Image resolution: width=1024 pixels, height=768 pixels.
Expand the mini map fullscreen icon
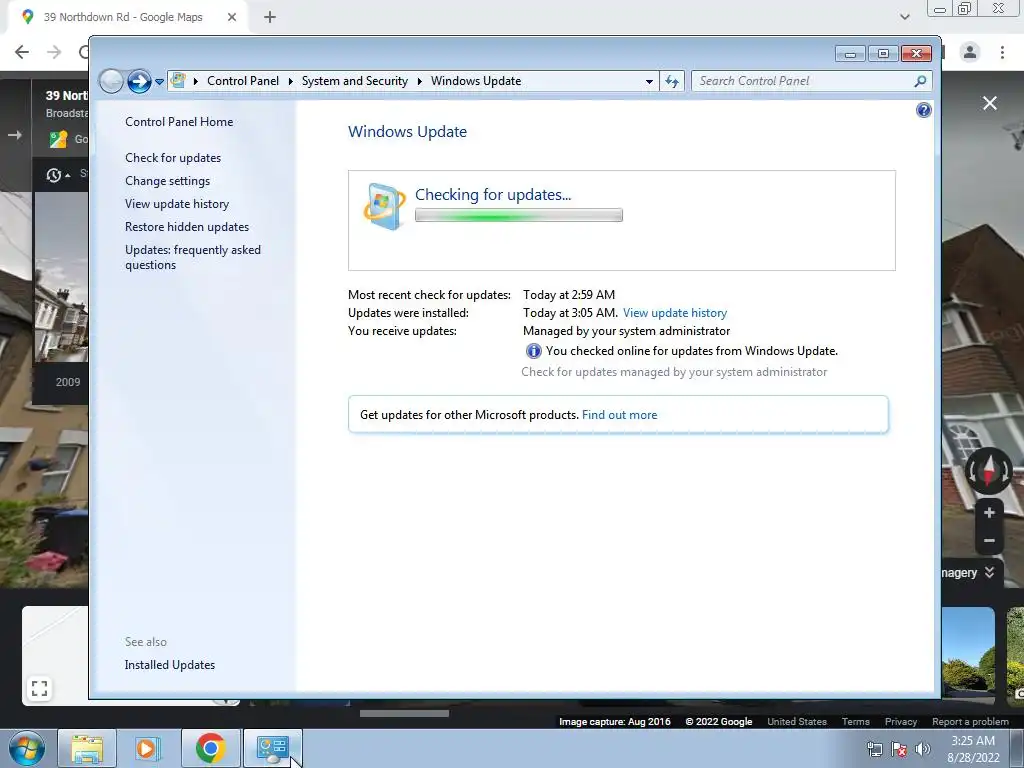39,688
